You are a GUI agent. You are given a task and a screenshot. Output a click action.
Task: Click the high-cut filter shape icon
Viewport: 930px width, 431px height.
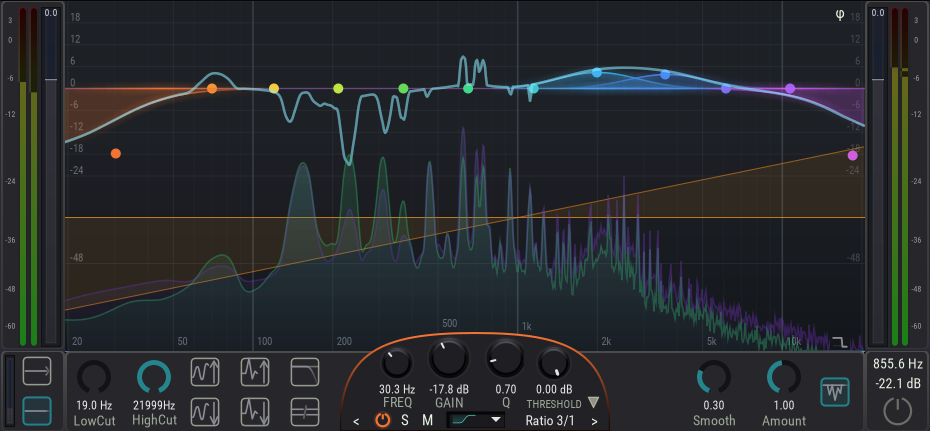pyautogui.click(x=305, y=372)
